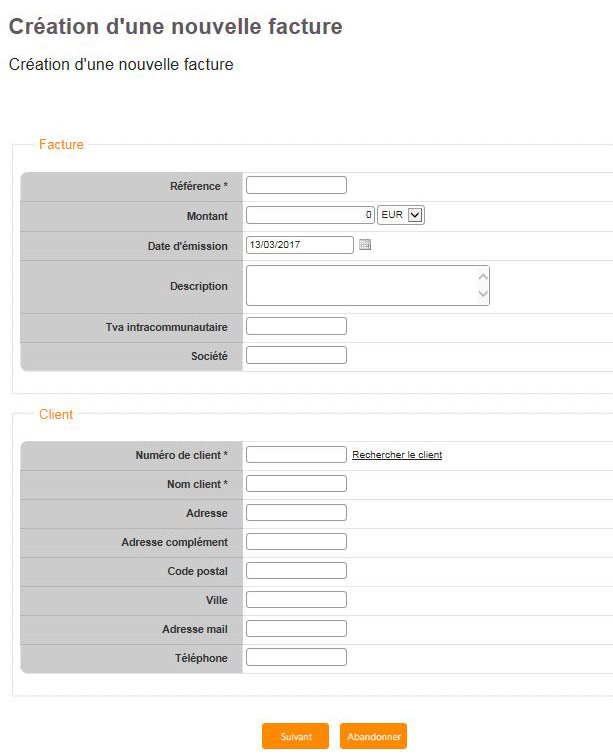
Task: Open the Rechercher le client link
Action: (397, 455)
